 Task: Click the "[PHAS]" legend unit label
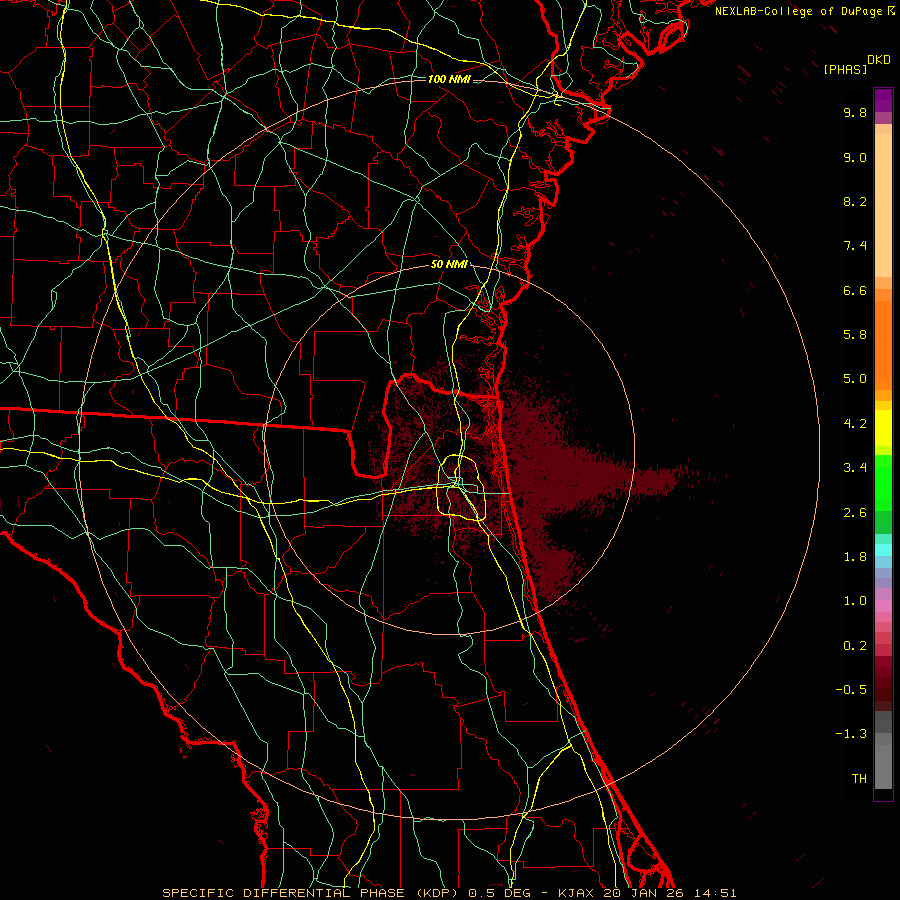tap(845, 69)
